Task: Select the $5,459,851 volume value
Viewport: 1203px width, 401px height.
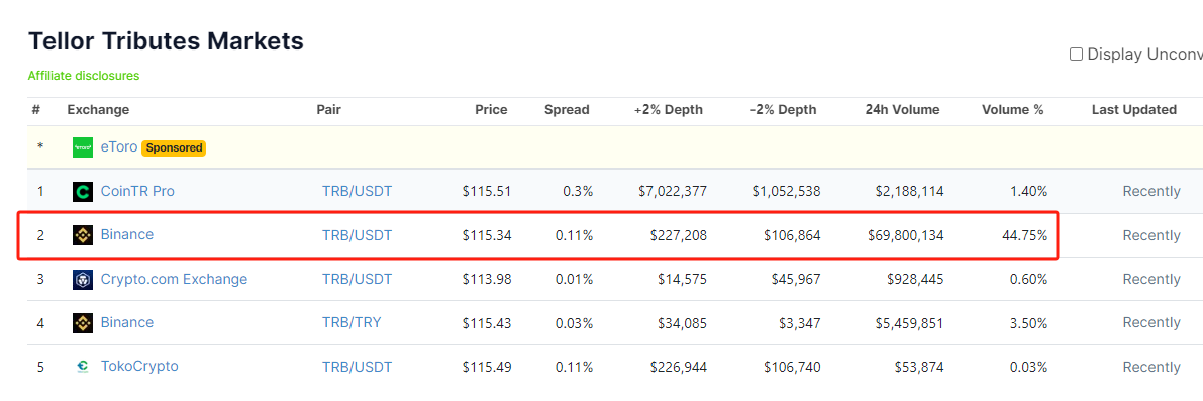Action: tap(909, 322)
